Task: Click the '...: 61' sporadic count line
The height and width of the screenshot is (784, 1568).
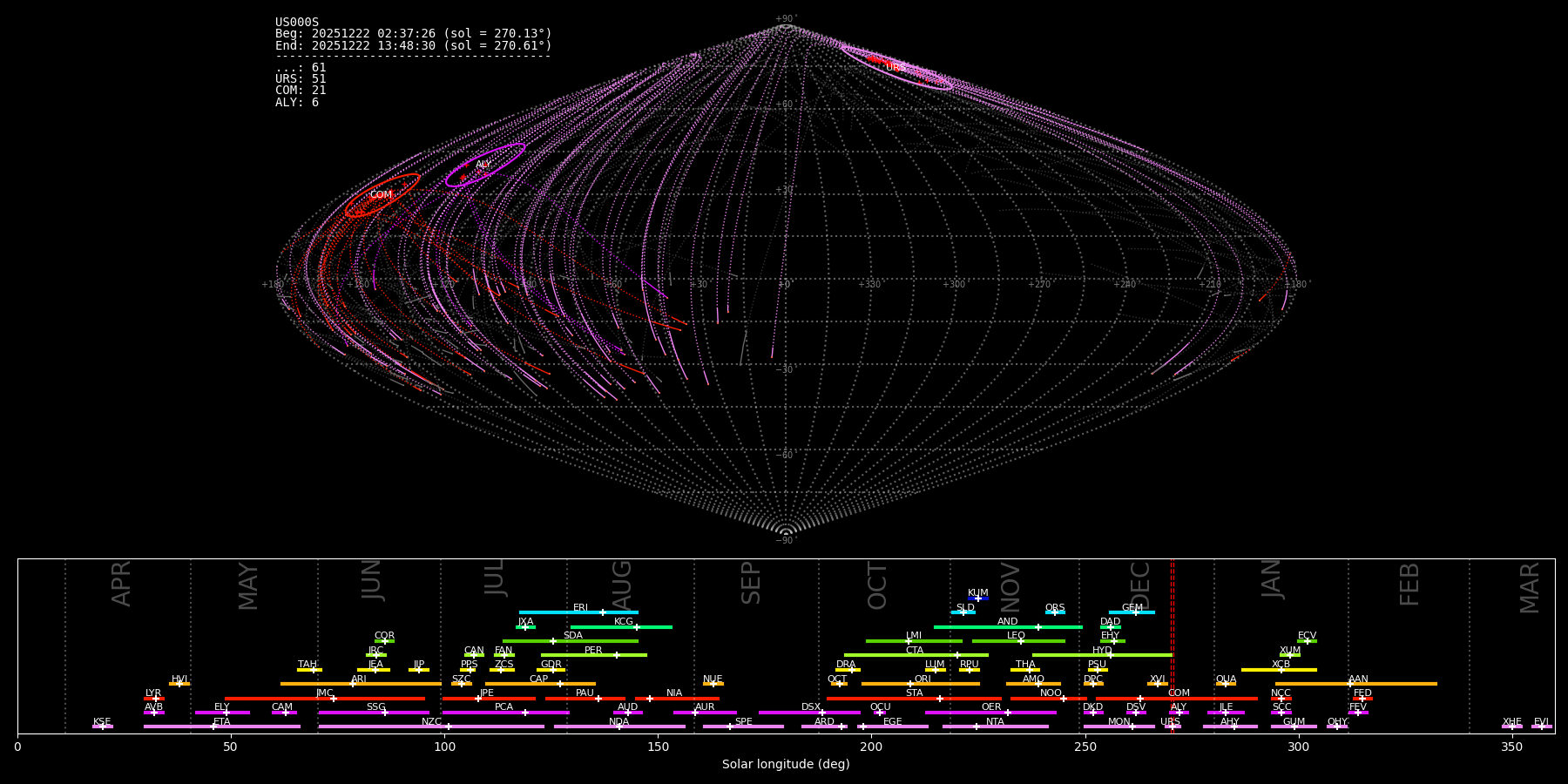Action: coord(301,68)
